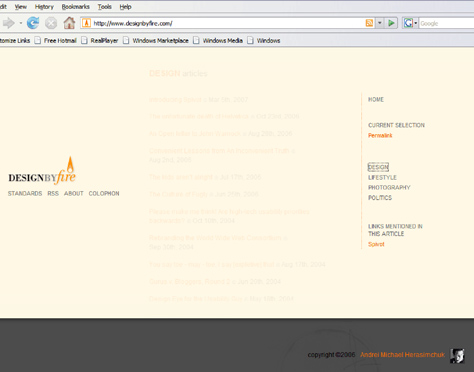Screen dimensions: 474x372
Task: Open the View menu
Action: [x=20, y=7]
